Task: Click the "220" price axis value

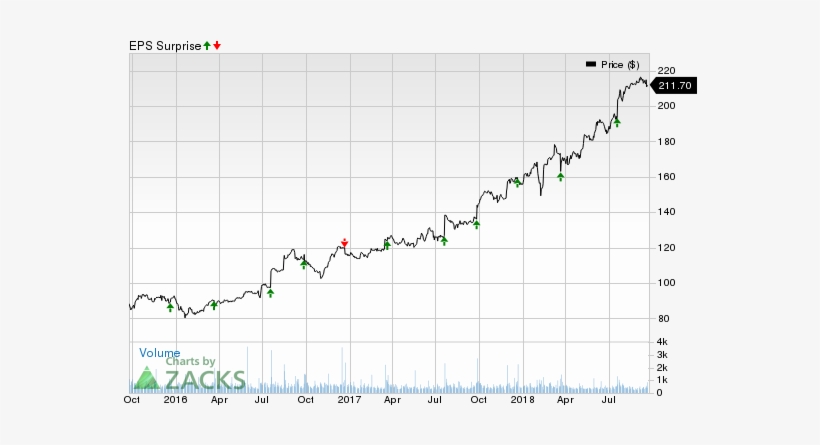Action: (x=666, y=71)
